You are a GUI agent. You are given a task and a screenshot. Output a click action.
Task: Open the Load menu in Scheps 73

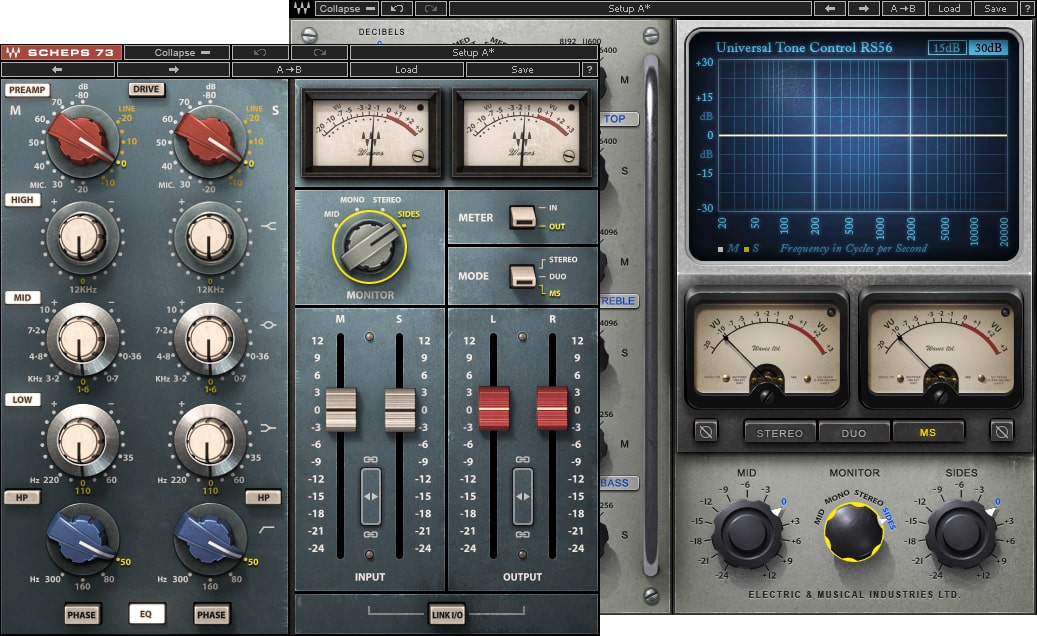click(406, 69)
